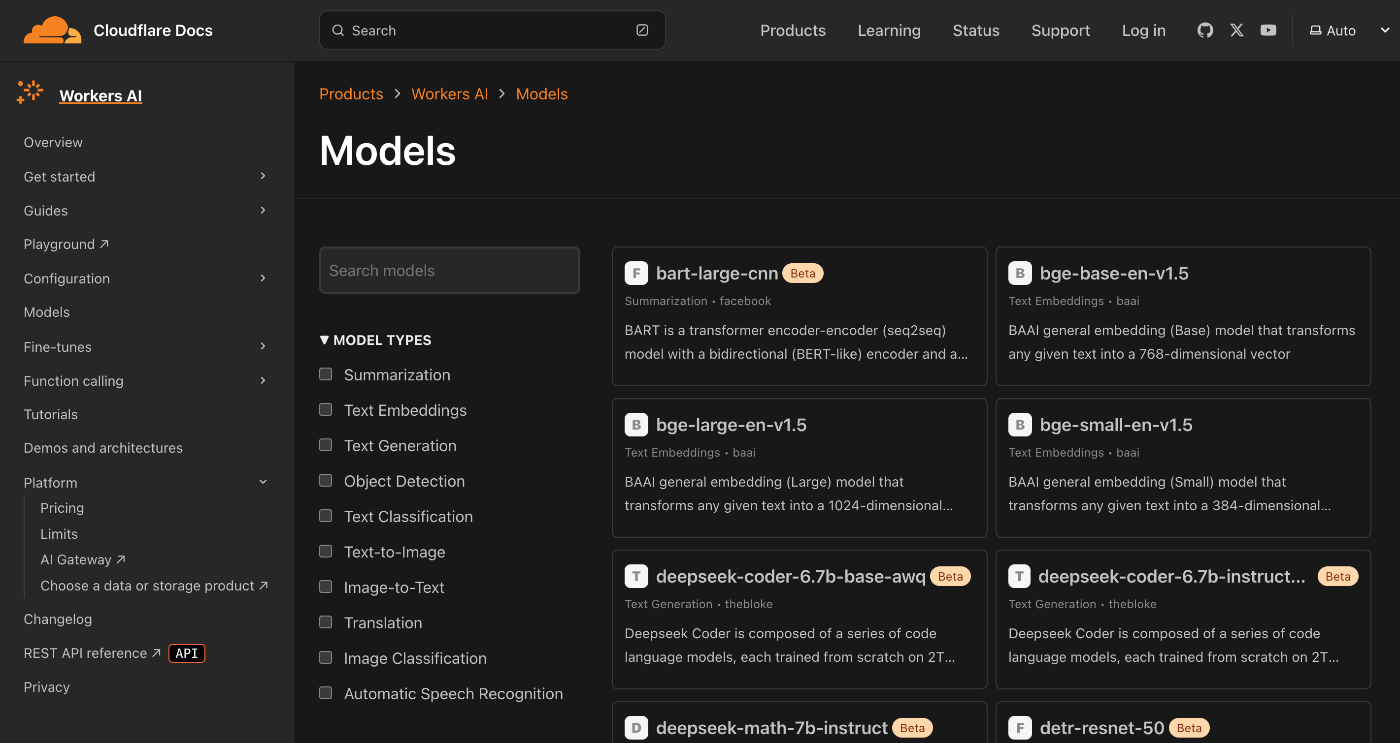The image size is (1400, 743).
Task: Open Cloudflare's YouTube channel
Action: point(1268,30)
